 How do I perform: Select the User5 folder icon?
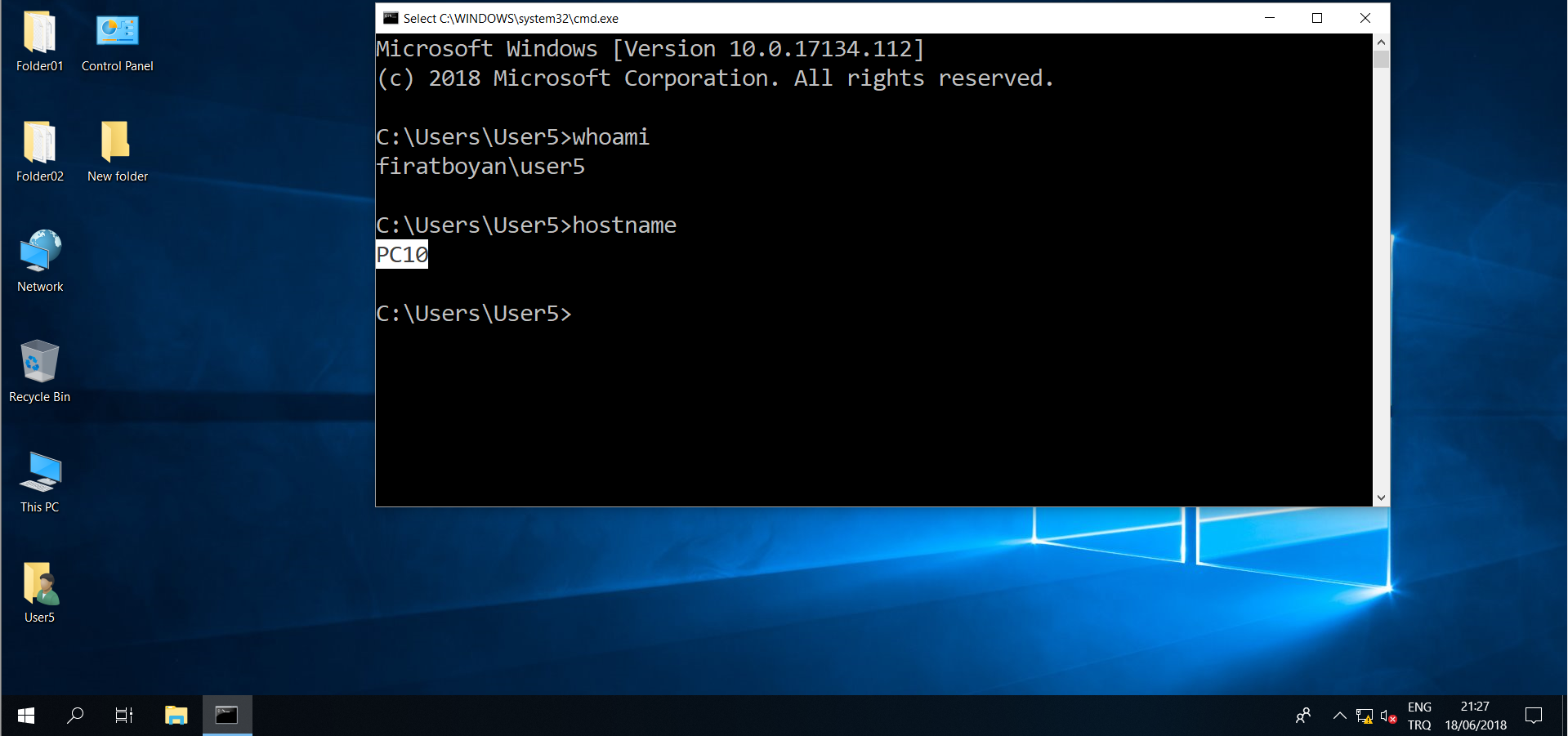[x=39, y=592]
